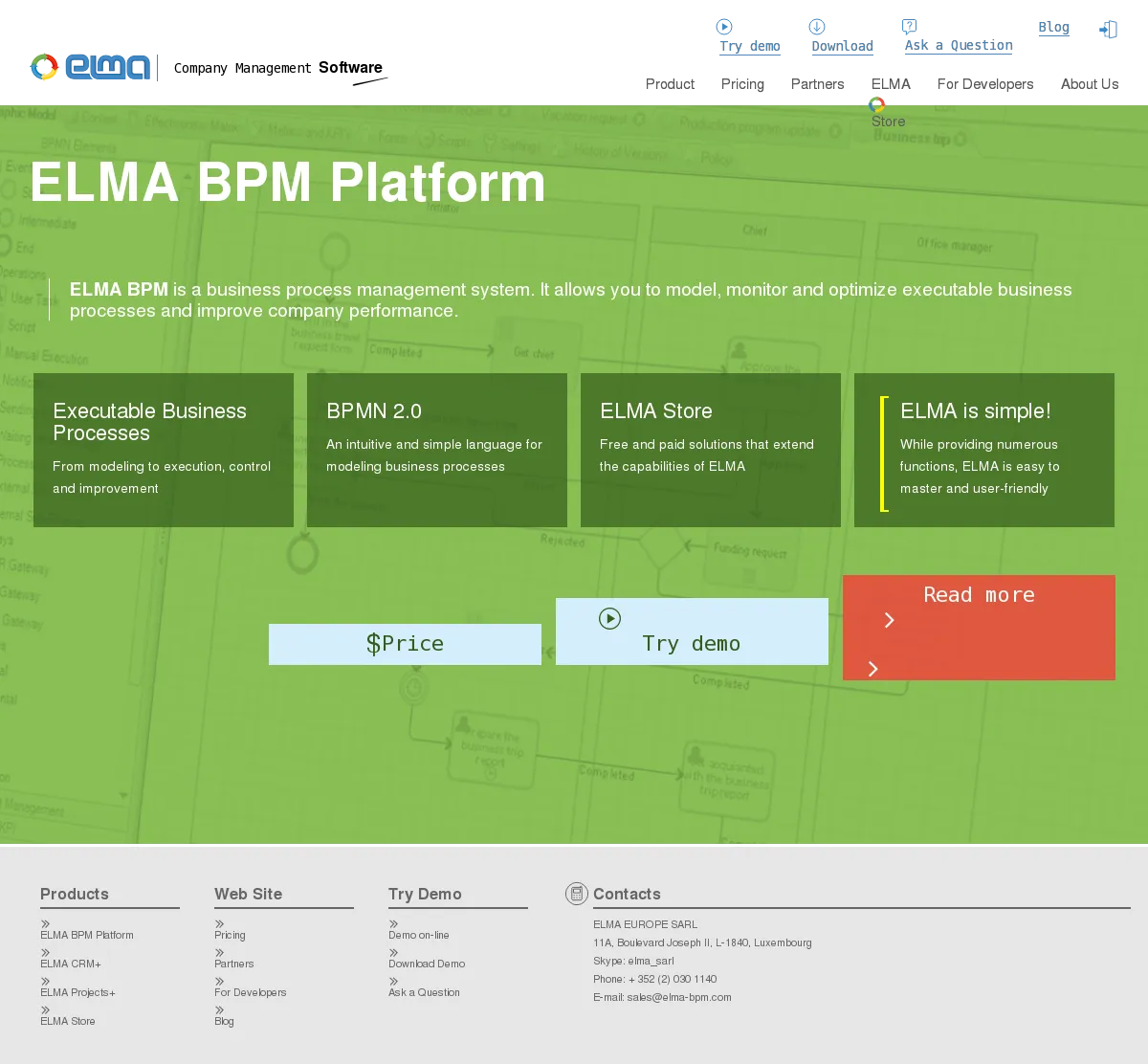Click the ELMA Store colored ring icon
The image size is (1148, 1064).
pyautogui.click(x=876, y=105)
